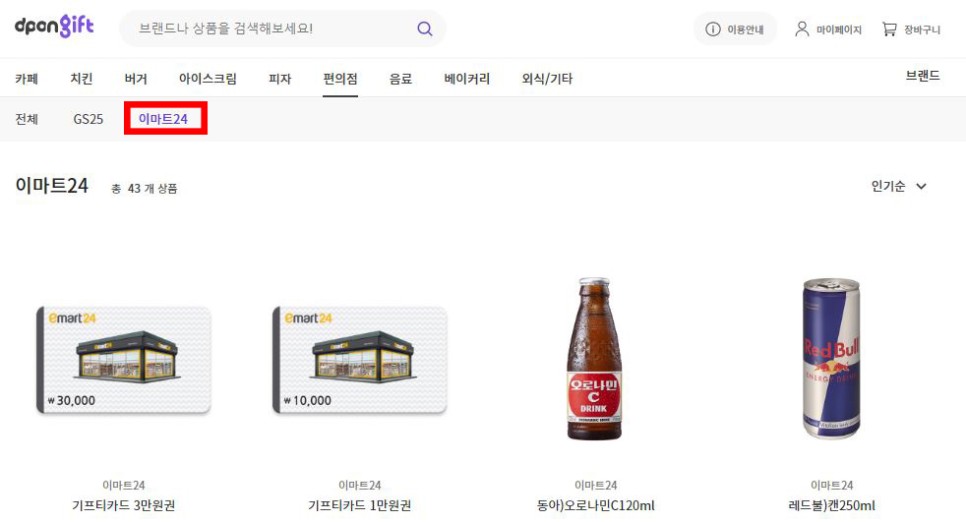Open the 레드불)캔250ml product title
Viewport: 966px width, 522px height.
pyautogui.click(x=832, y=505)
